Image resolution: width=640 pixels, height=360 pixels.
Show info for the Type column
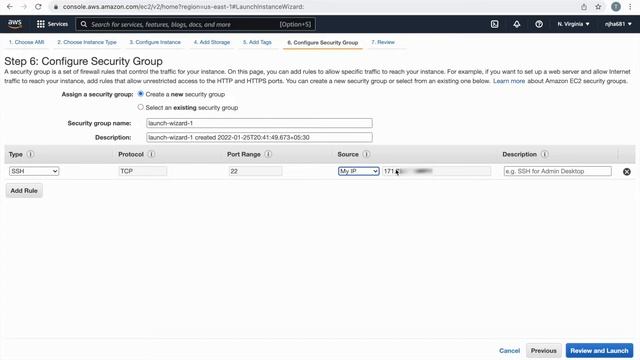[30, 154]
